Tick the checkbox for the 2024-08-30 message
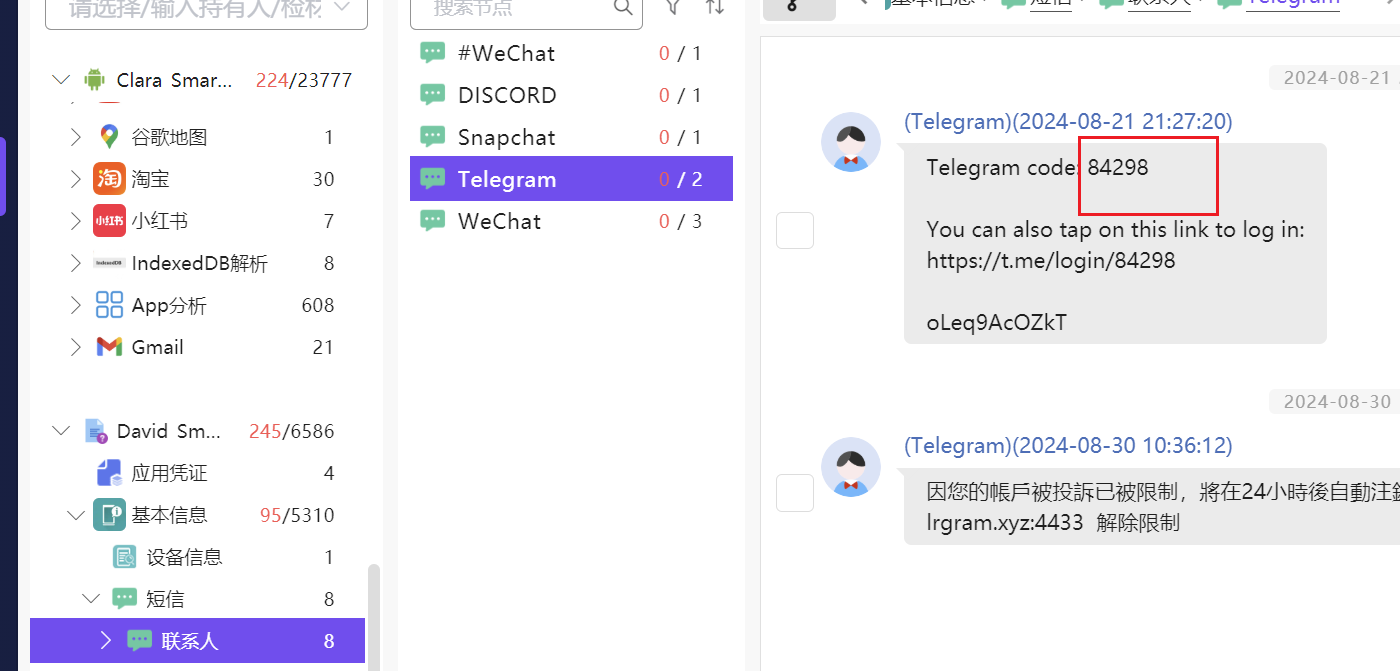This screenshot has height=671, width=1400. [795, 493]
